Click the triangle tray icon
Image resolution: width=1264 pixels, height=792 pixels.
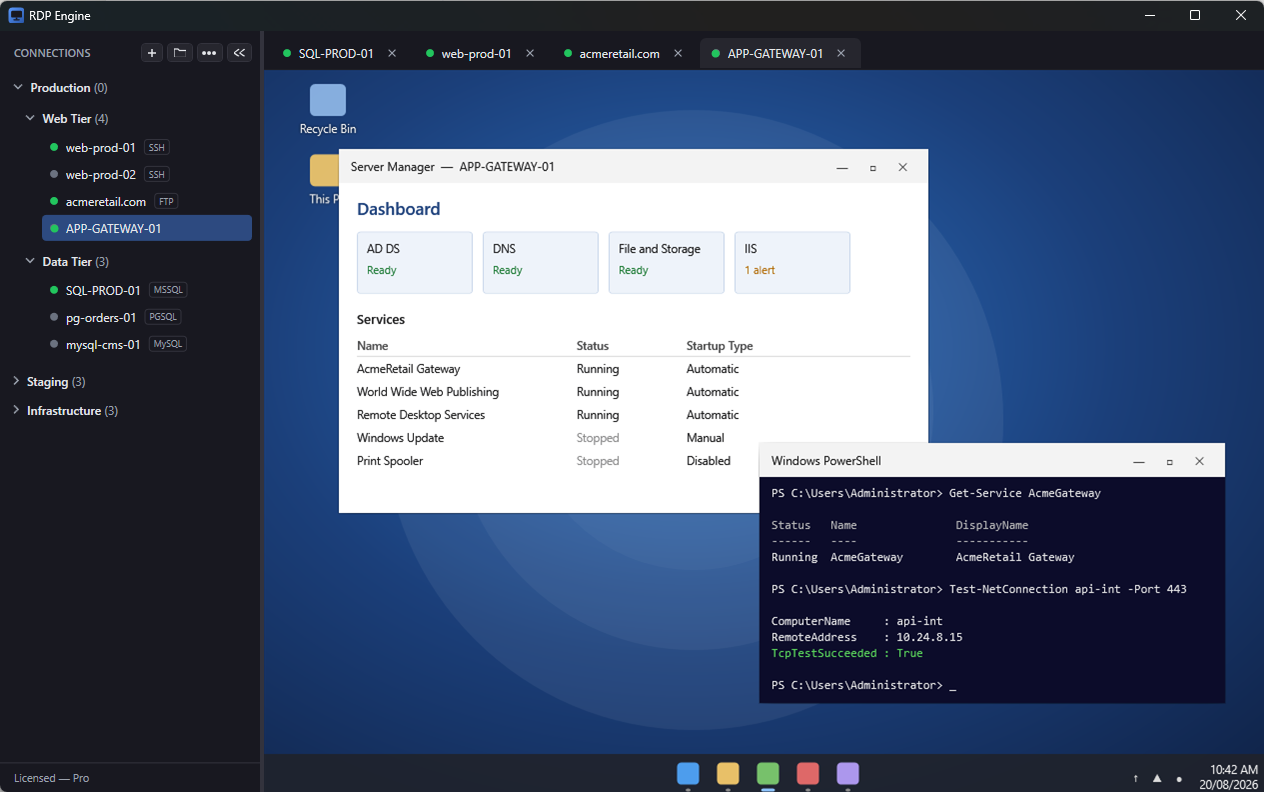(x=1157, y=778)
